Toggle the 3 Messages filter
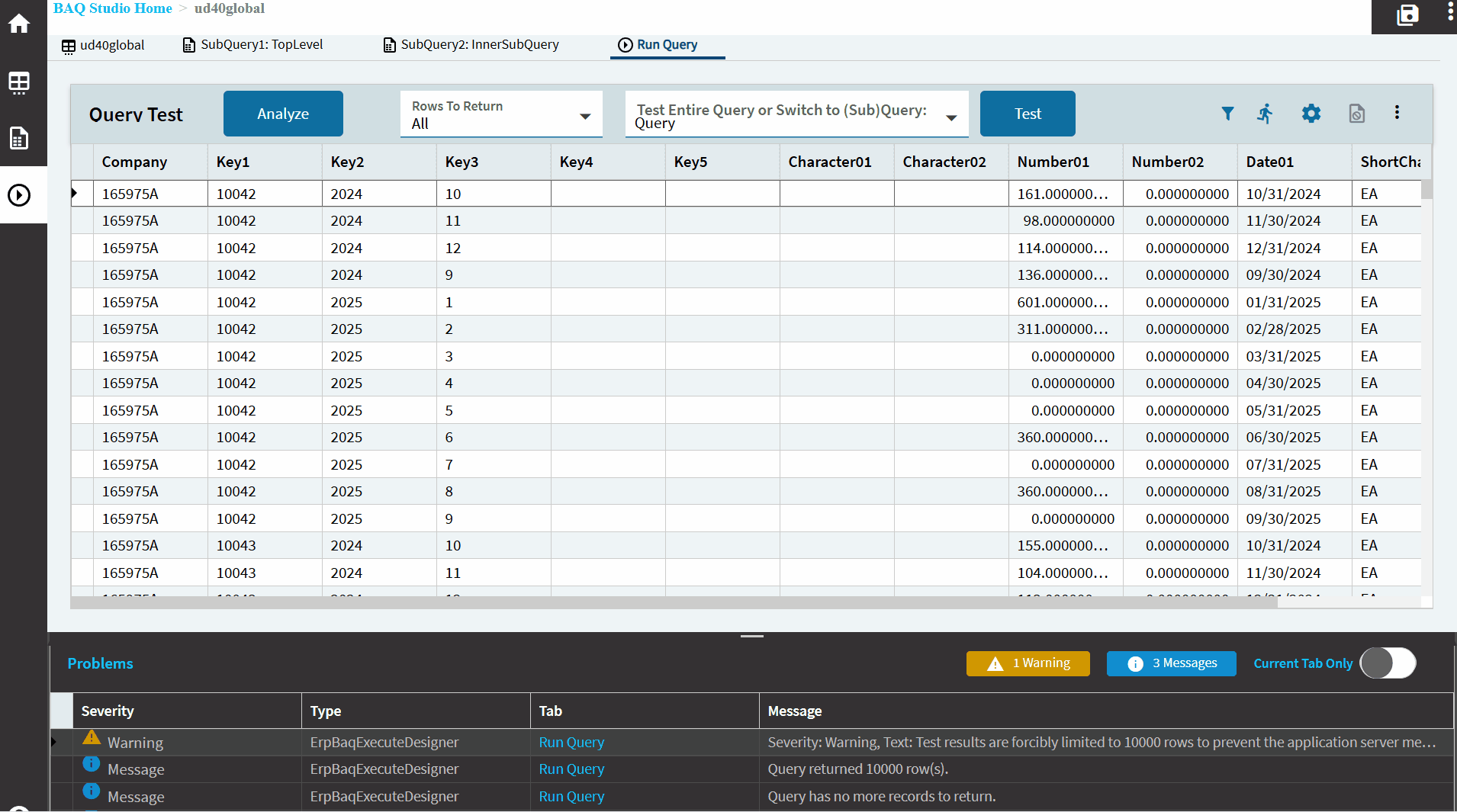This screenshot has height=812, width=1457. tap(1171, 663)
